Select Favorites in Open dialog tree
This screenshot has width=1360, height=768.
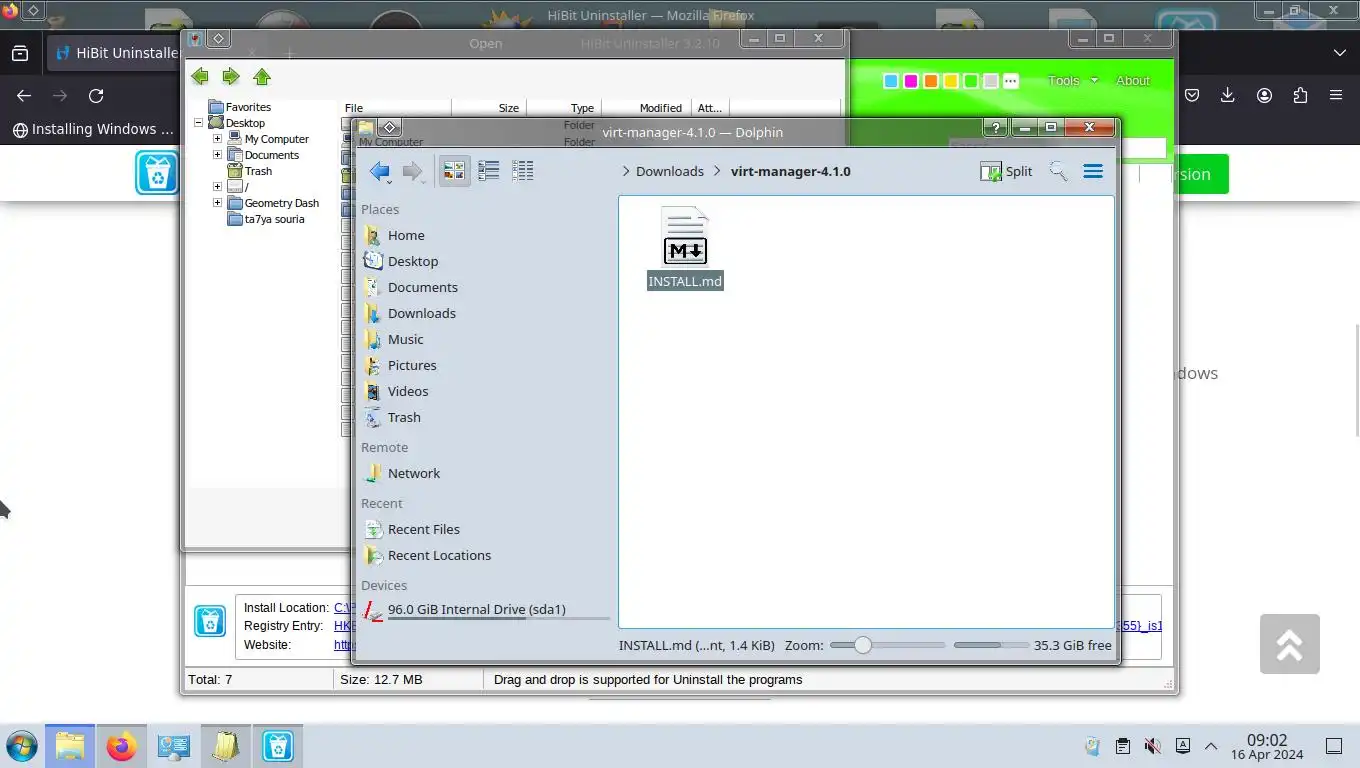tap(248, 107)
